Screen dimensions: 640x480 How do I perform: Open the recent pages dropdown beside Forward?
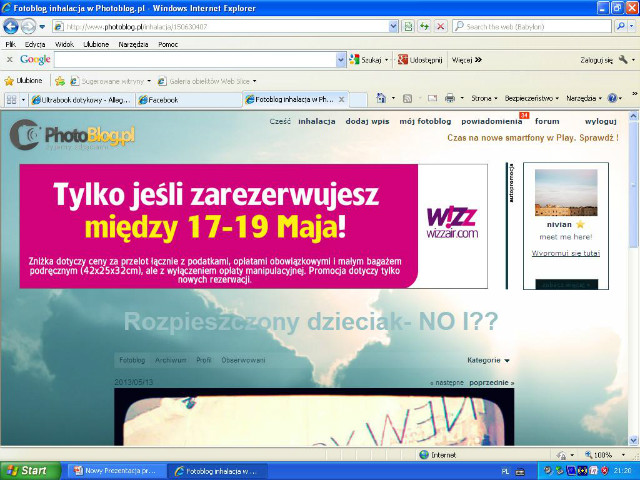[x=42, y=27]
